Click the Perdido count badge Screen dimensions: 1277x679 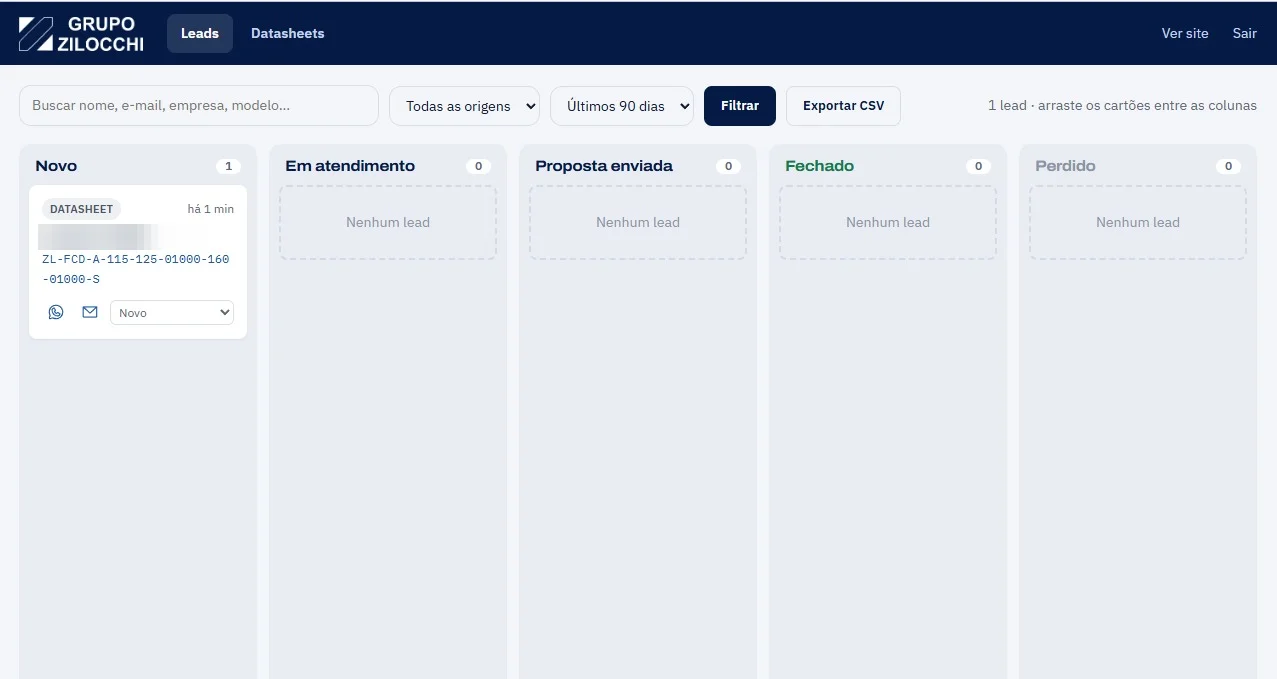click(x=1228, y=167)
